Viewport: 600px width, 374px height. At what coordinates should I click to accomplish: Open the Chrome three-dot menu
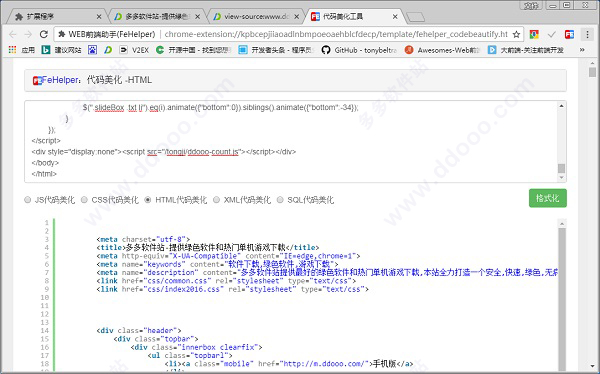587,34
